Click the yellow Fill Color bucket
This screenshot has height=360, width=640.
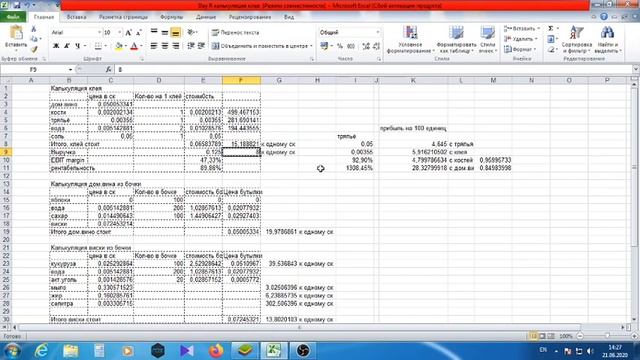(118, 46)
